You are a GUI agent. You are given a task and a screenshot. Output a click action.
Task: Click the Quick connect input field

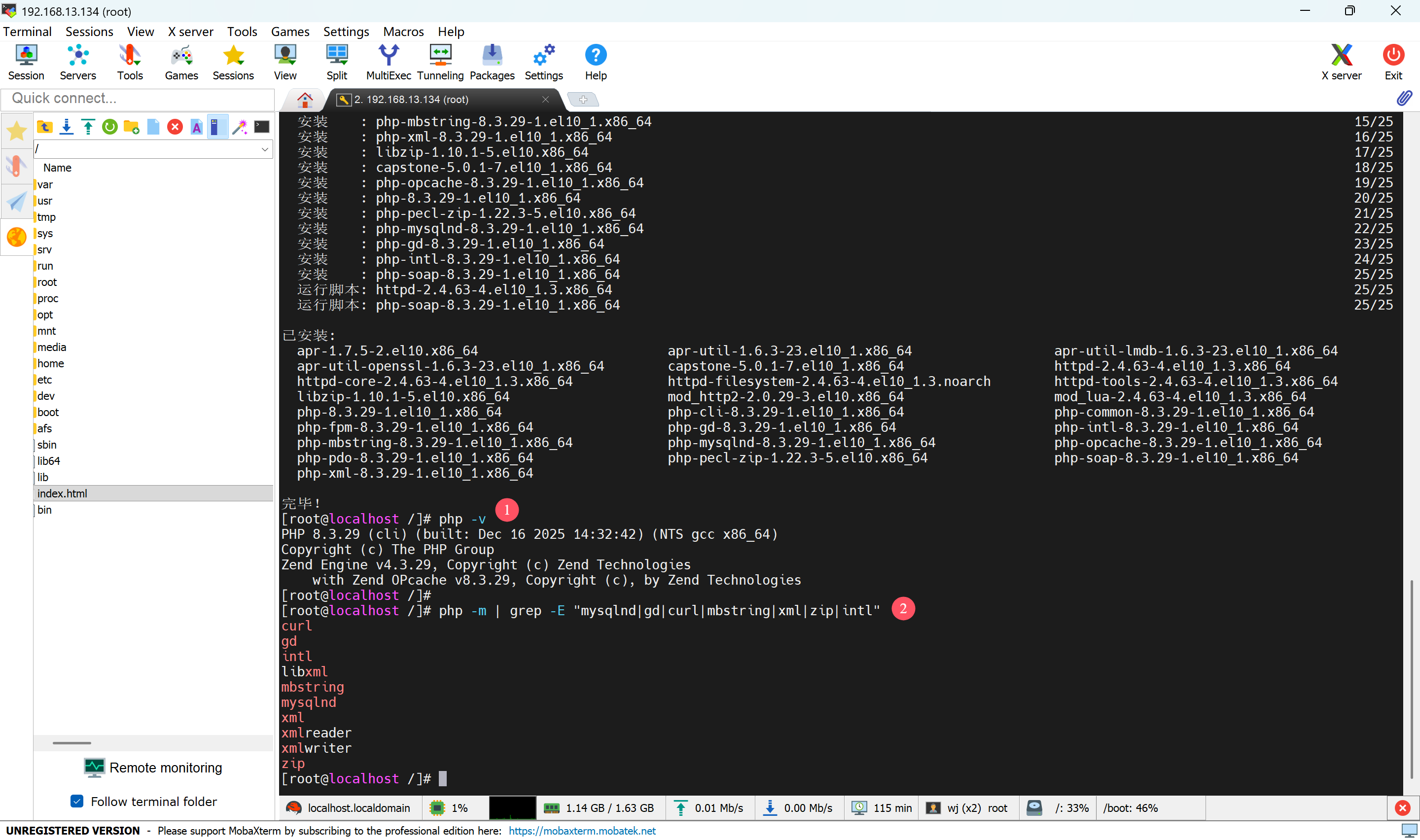(138, 99)
